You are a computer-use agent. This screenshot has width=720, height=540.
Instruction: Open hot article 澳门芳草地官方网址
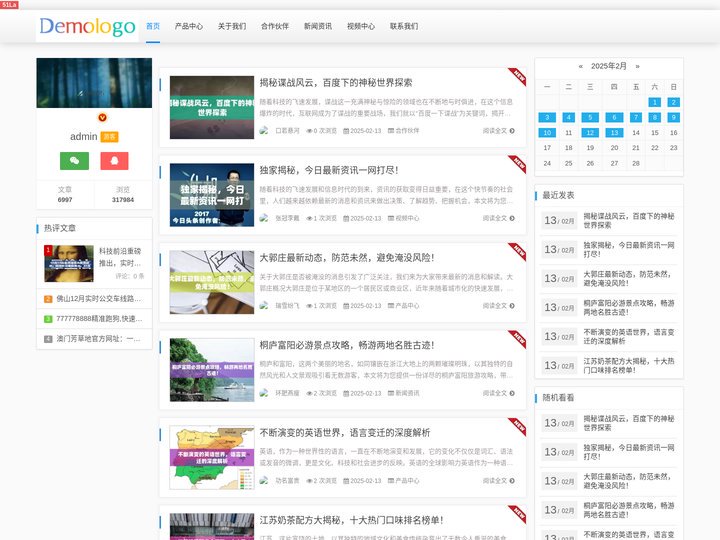point(99,339)
